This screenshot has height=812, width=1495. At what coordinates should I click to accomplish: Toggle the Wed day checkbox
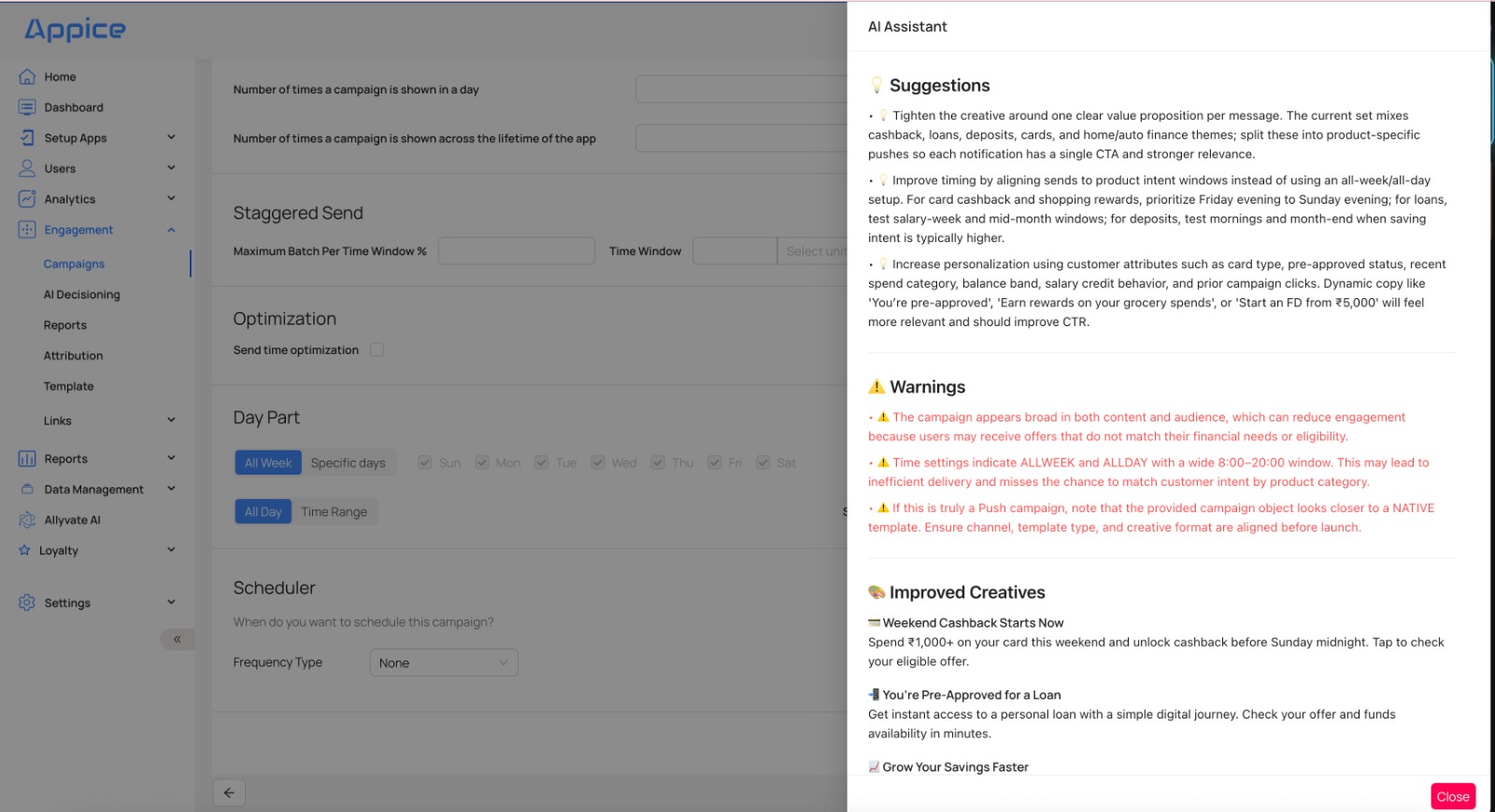(x=598, y=463)
